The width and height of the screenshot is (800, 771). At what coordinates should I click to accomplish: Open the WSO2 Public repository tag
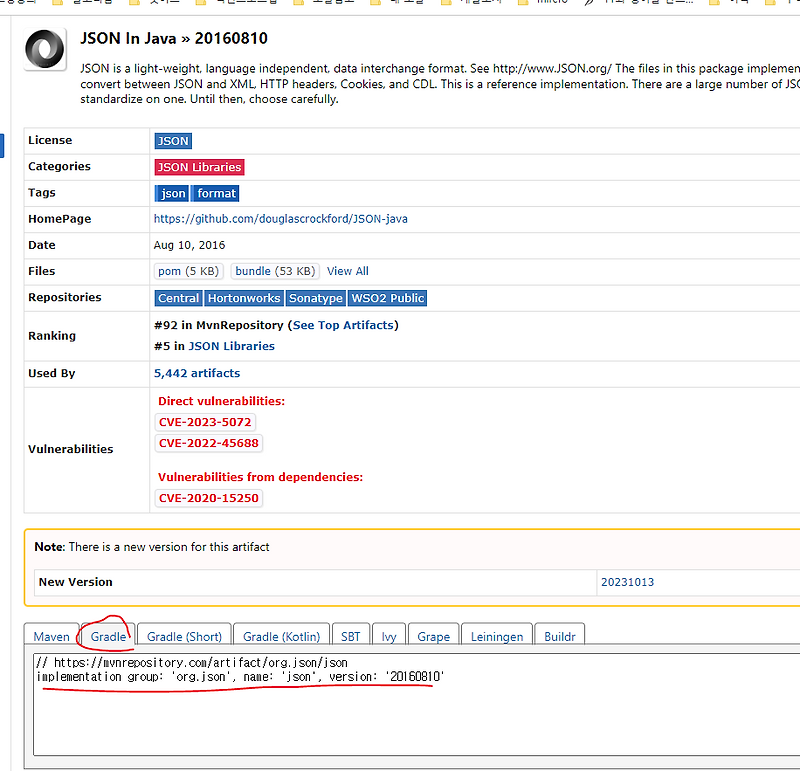pyautogui.click(x=387, y=298)
